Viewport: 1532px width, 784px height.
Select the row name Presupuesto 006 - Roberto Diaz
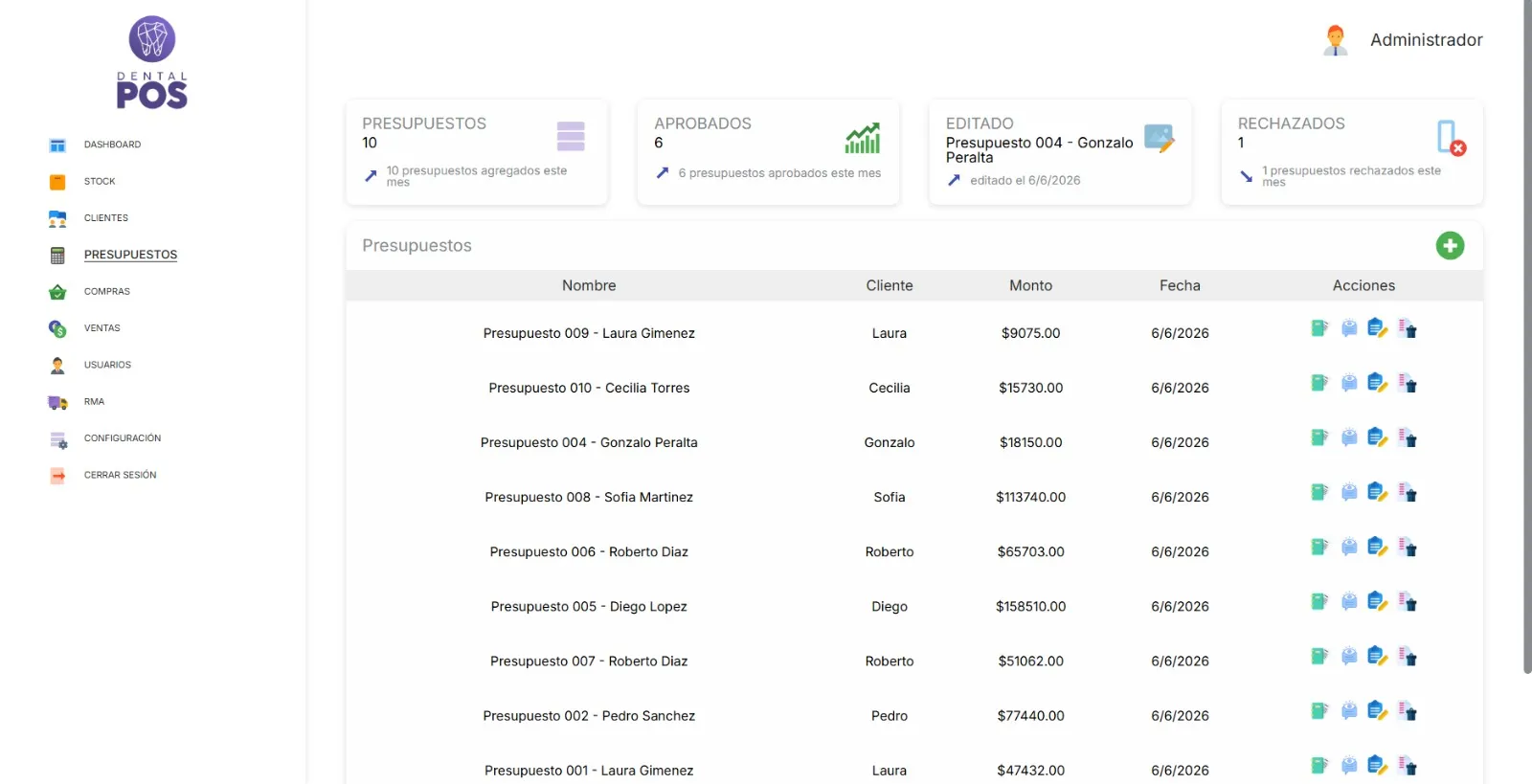coord(589,551)
